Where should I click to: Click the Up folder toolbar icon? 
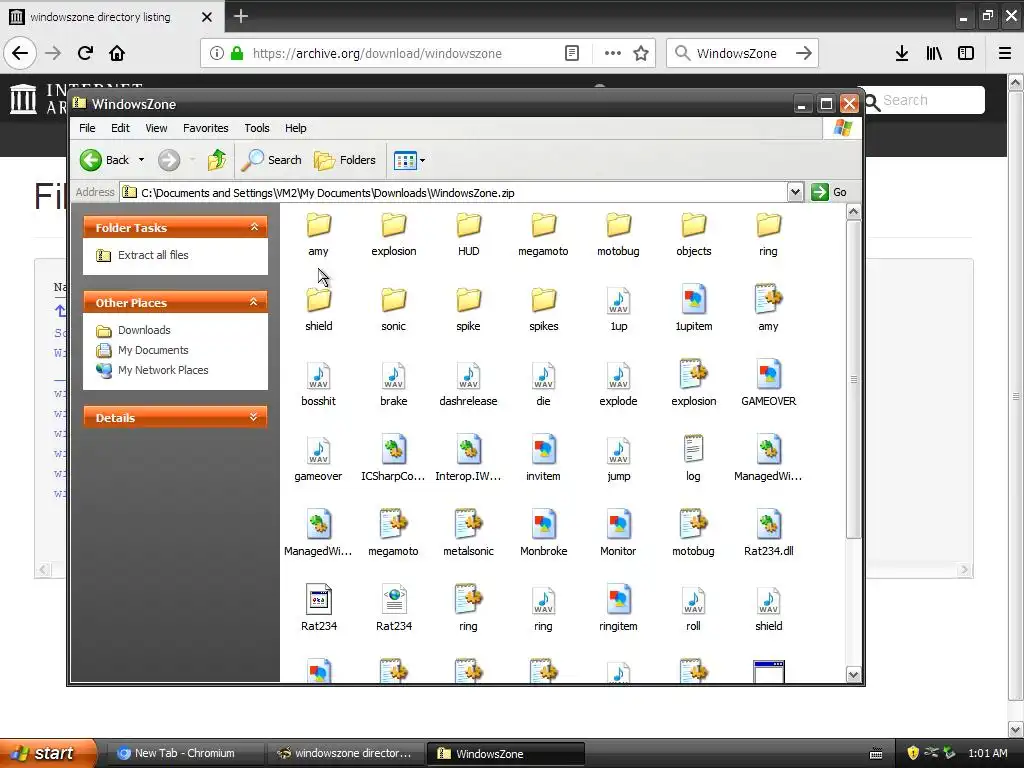217,160
